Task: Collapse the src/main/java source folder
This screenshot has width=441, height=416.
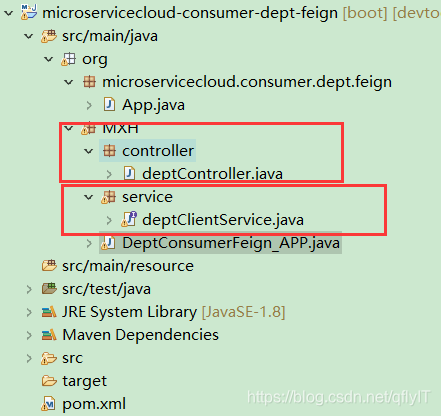Action: [29, 36]
